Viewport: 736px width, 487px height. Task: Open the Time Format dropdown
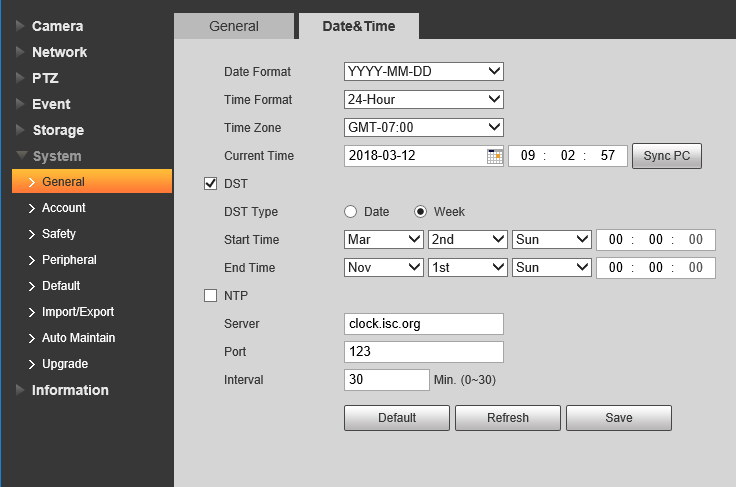point(424,99)
